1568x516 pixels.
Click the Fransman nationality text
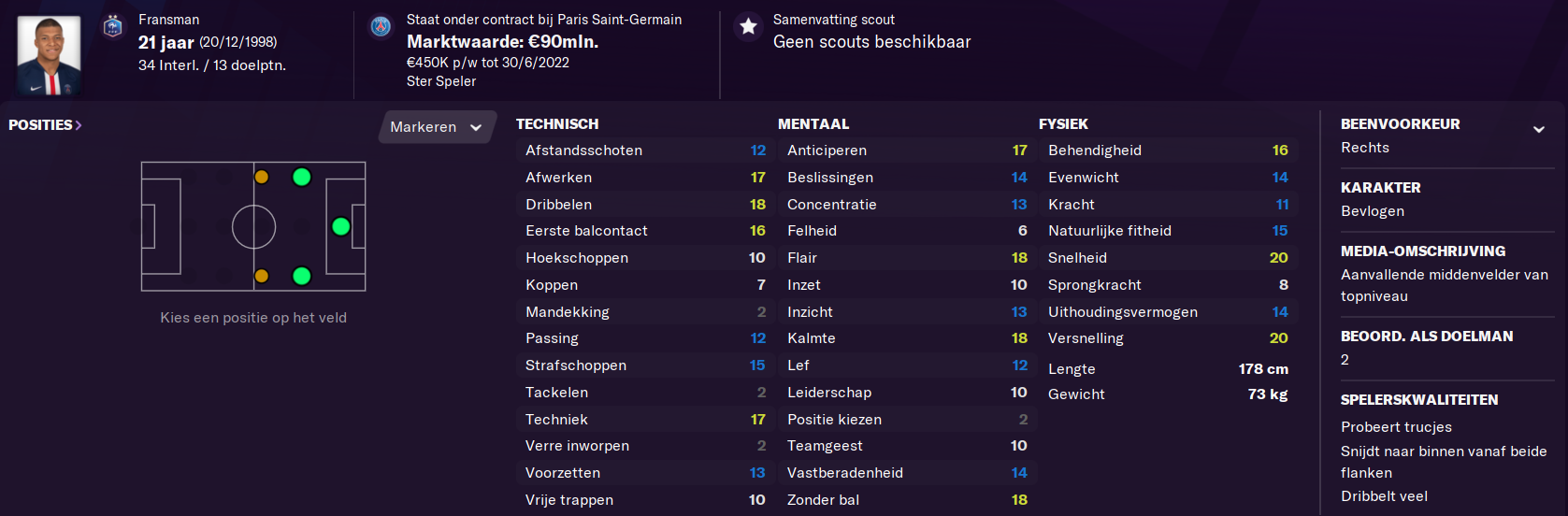point(168,20)
